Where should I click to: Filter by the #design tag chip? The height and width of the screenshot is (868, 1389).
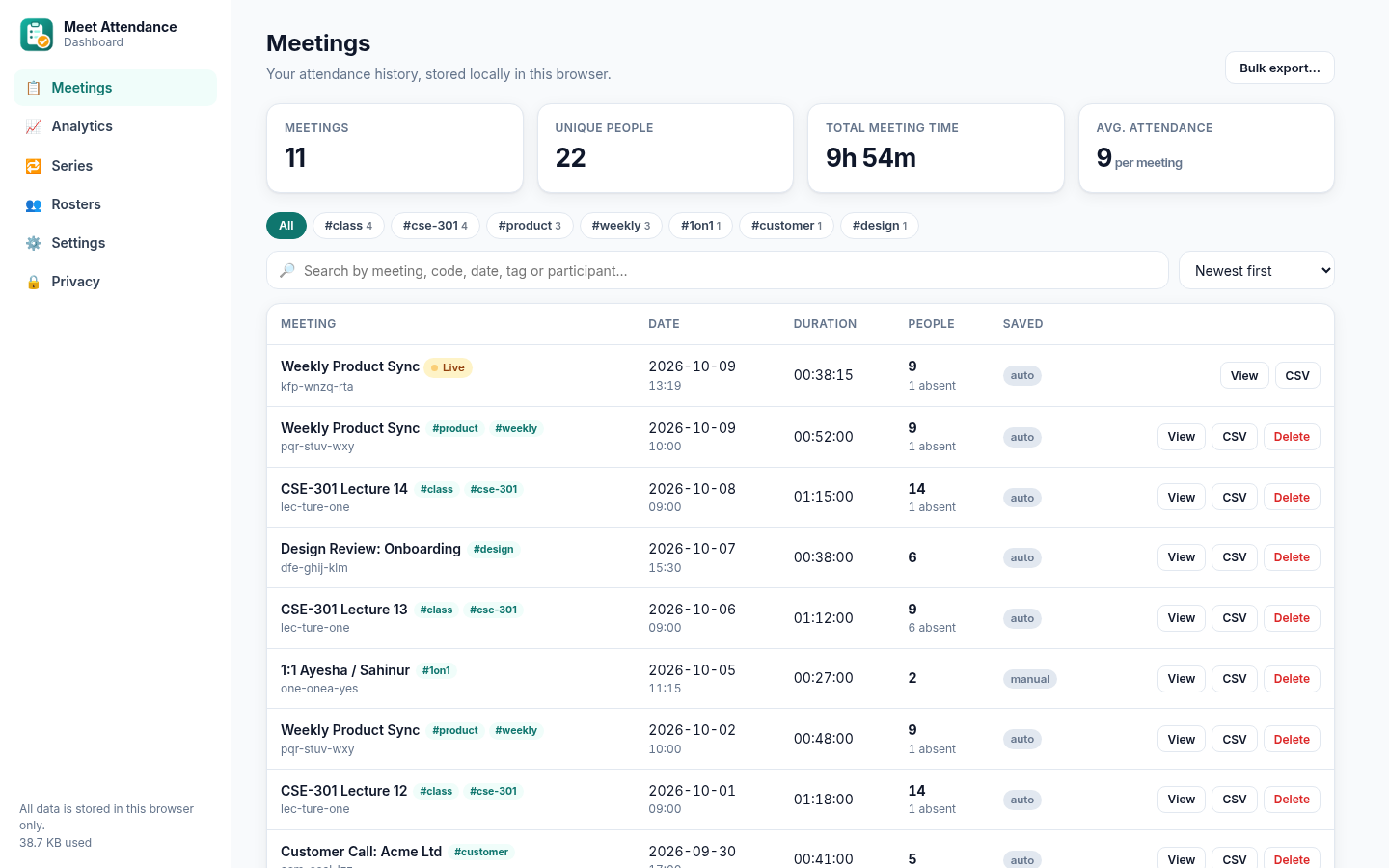pos(880,226)
